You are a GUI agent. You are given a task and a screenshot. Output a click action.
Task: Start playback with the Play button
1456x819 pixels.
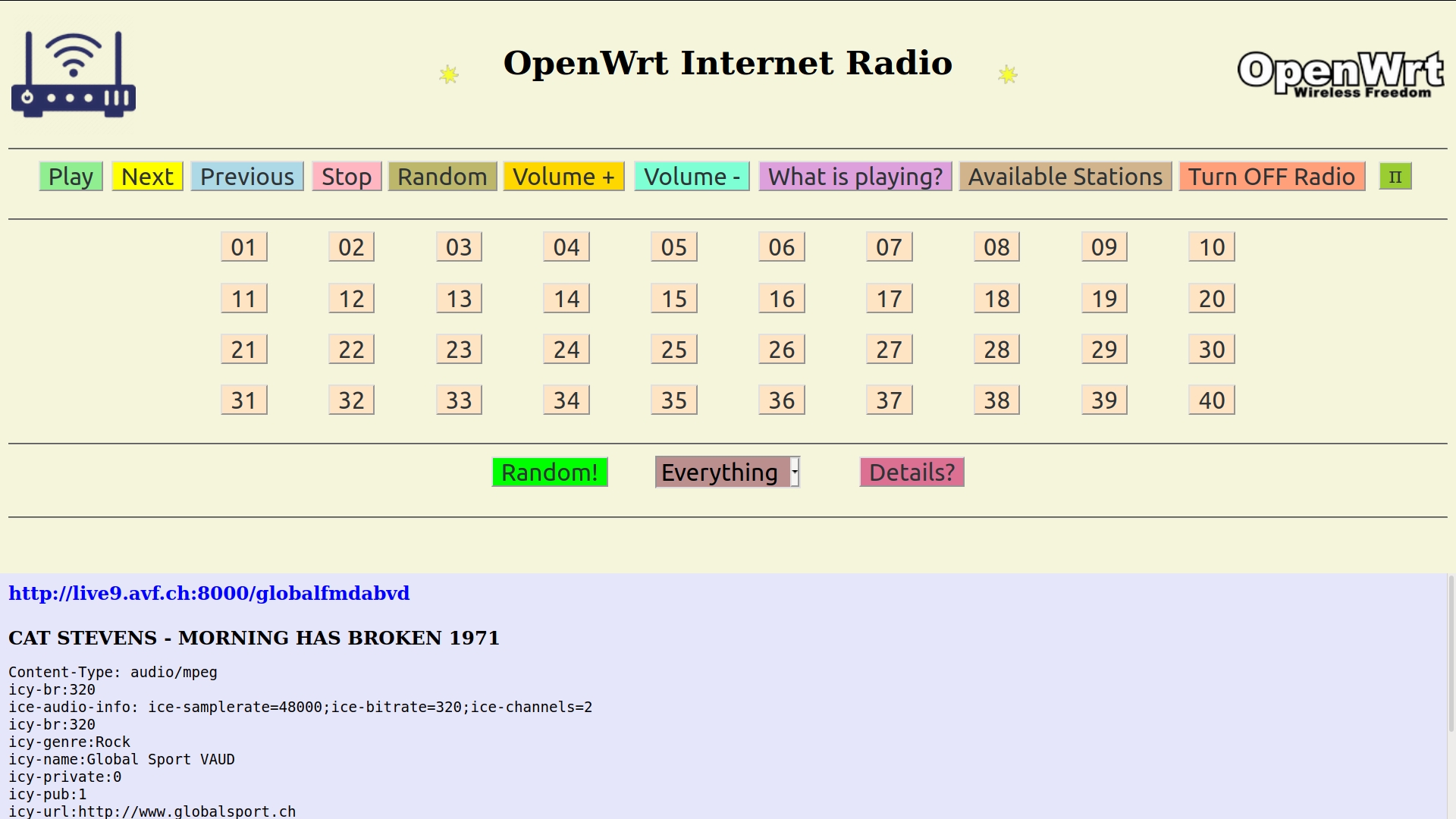[x=71, y=177]
